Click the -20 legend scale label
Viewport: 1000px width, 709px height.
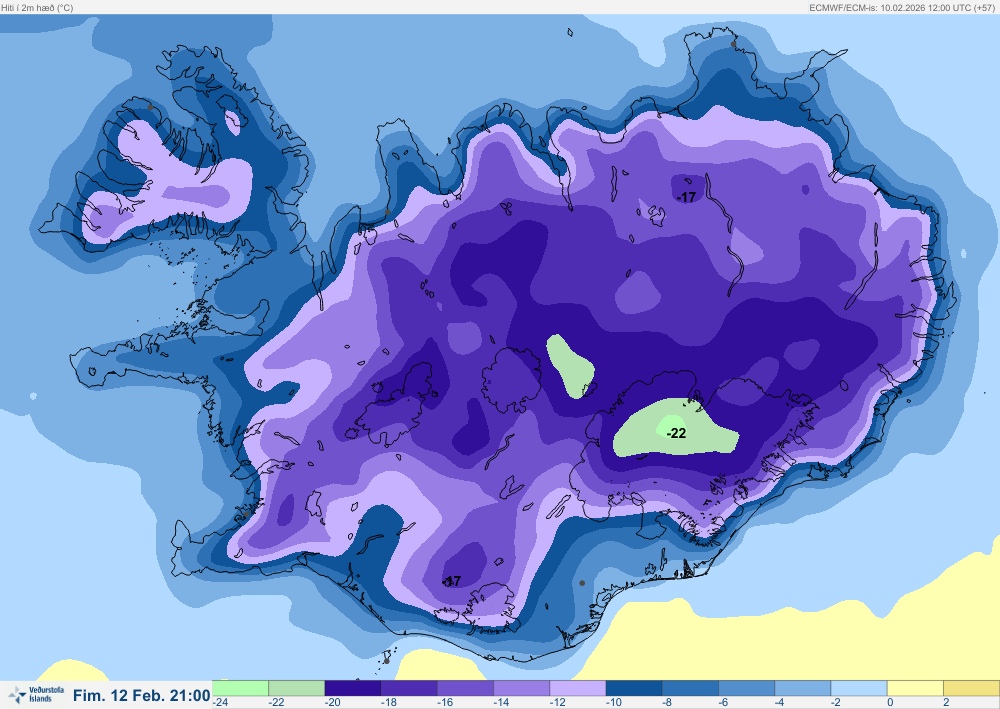pos(333,703)
